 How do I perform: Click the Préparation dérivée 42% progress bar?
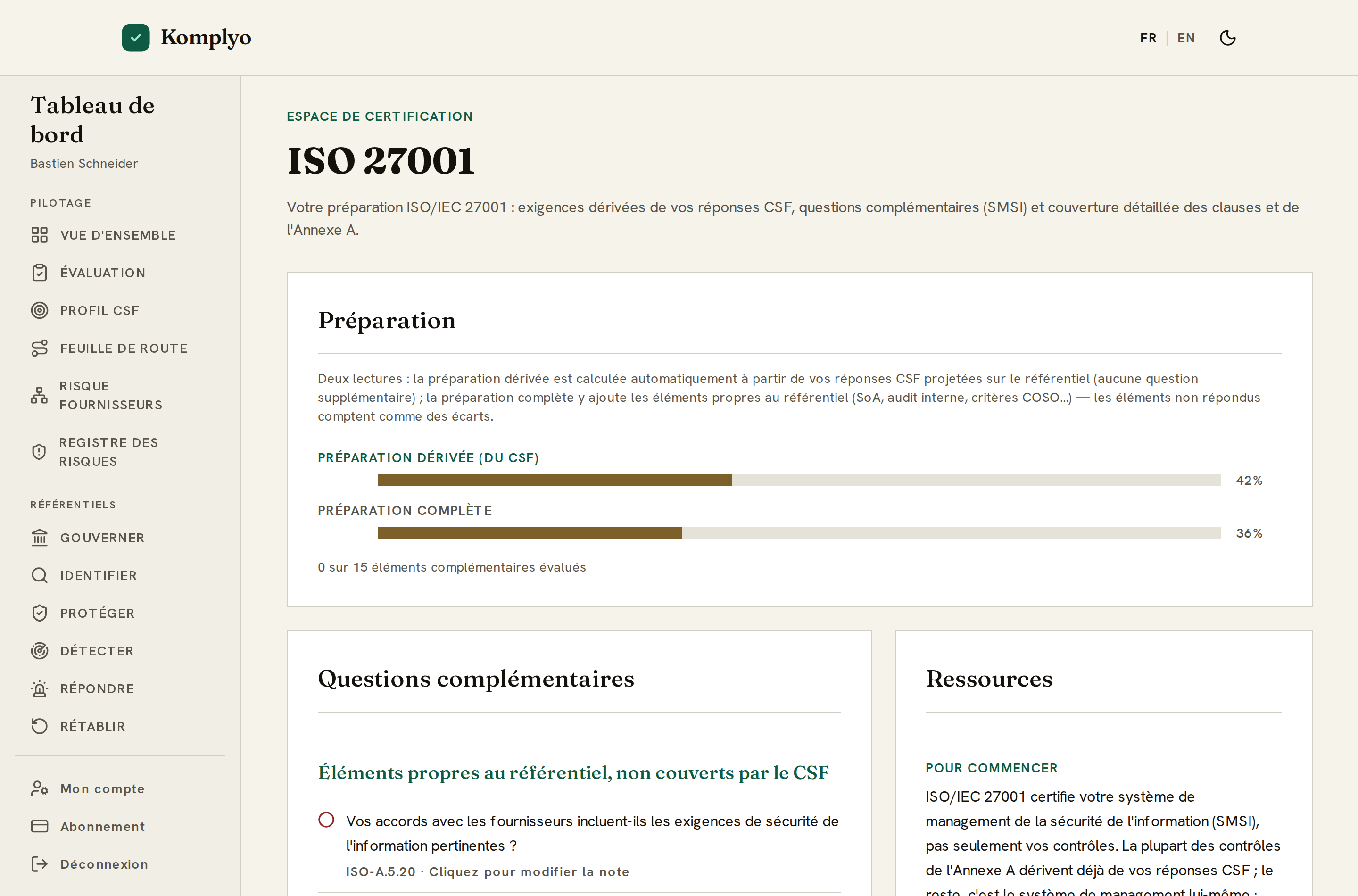[x=799, y=480]
